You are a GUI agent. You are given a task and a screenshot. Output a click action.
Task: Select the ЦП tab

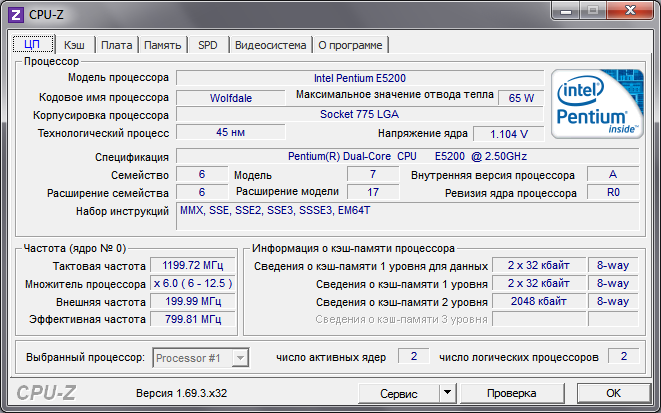point(31,44)
